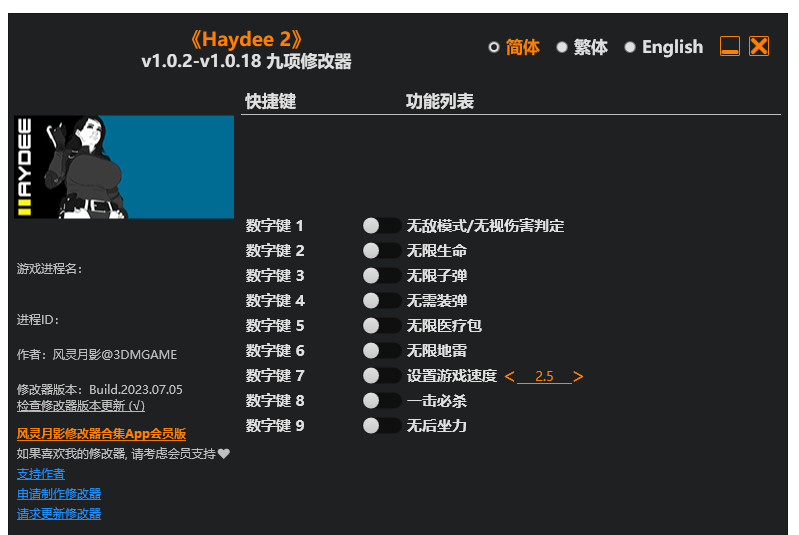
Task: Enable 无限生命 toggle
Action: tap(382, 251)
